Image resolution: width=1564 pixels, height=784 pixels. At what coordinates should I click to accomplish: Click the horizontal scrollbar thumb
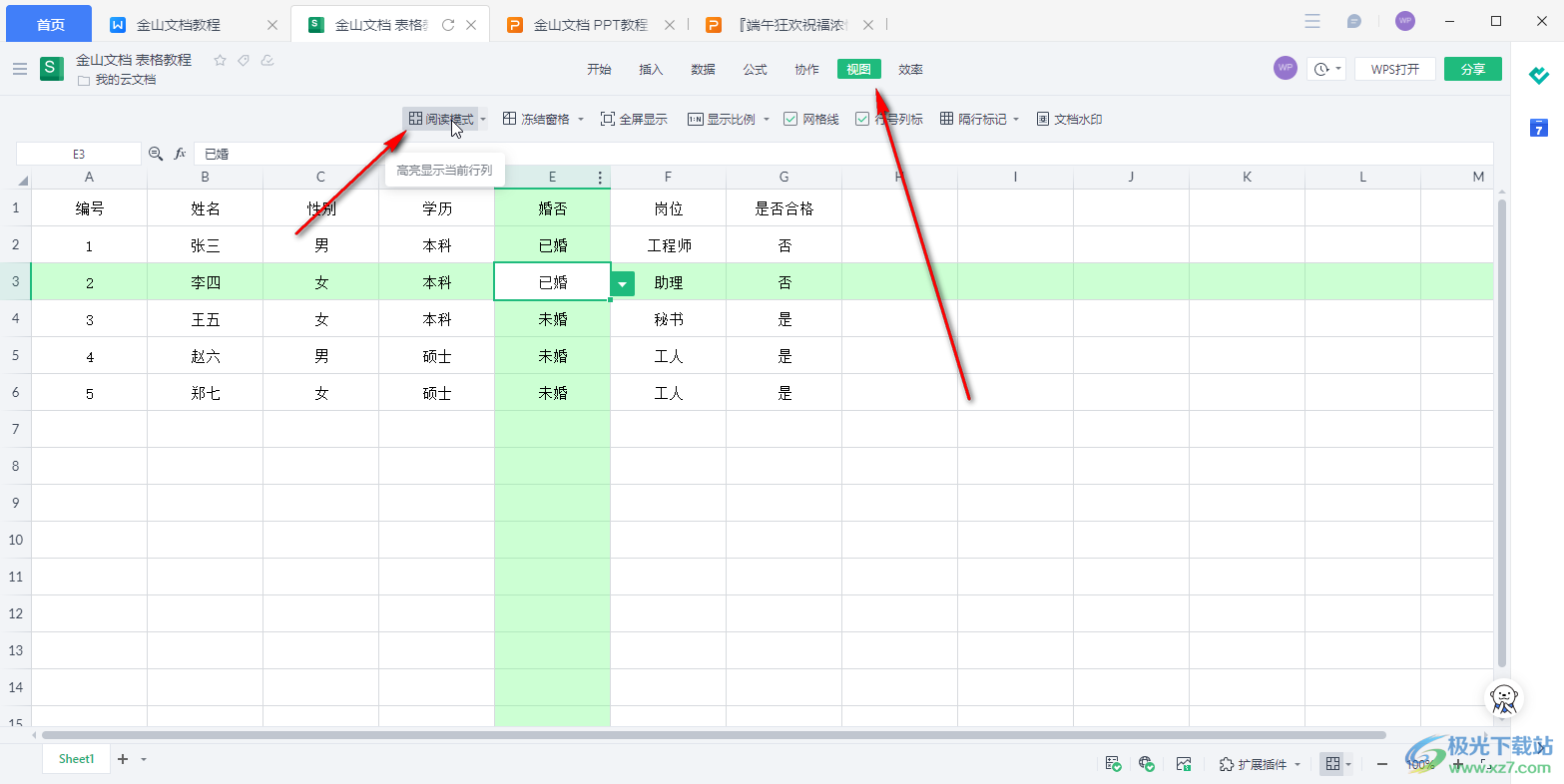click(712, 735)
